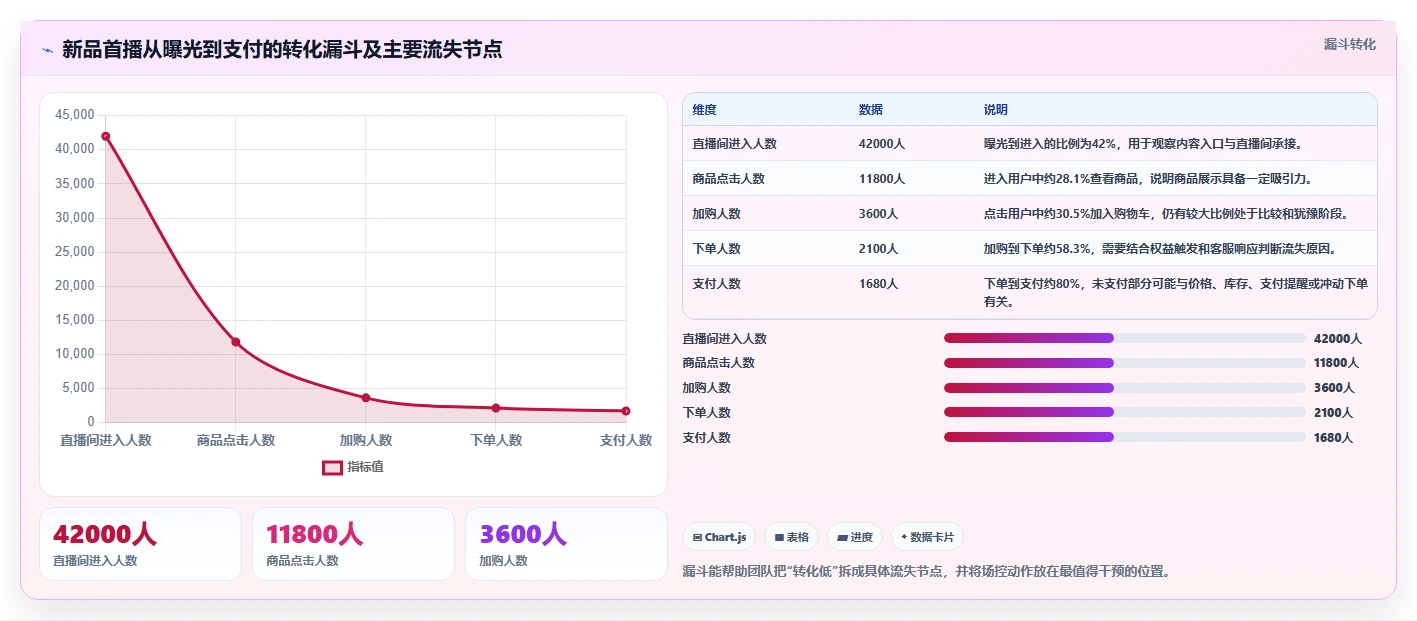Click the 下单人数 label of the progress list
Screen dimensions: 1417x621
point(707,413)
